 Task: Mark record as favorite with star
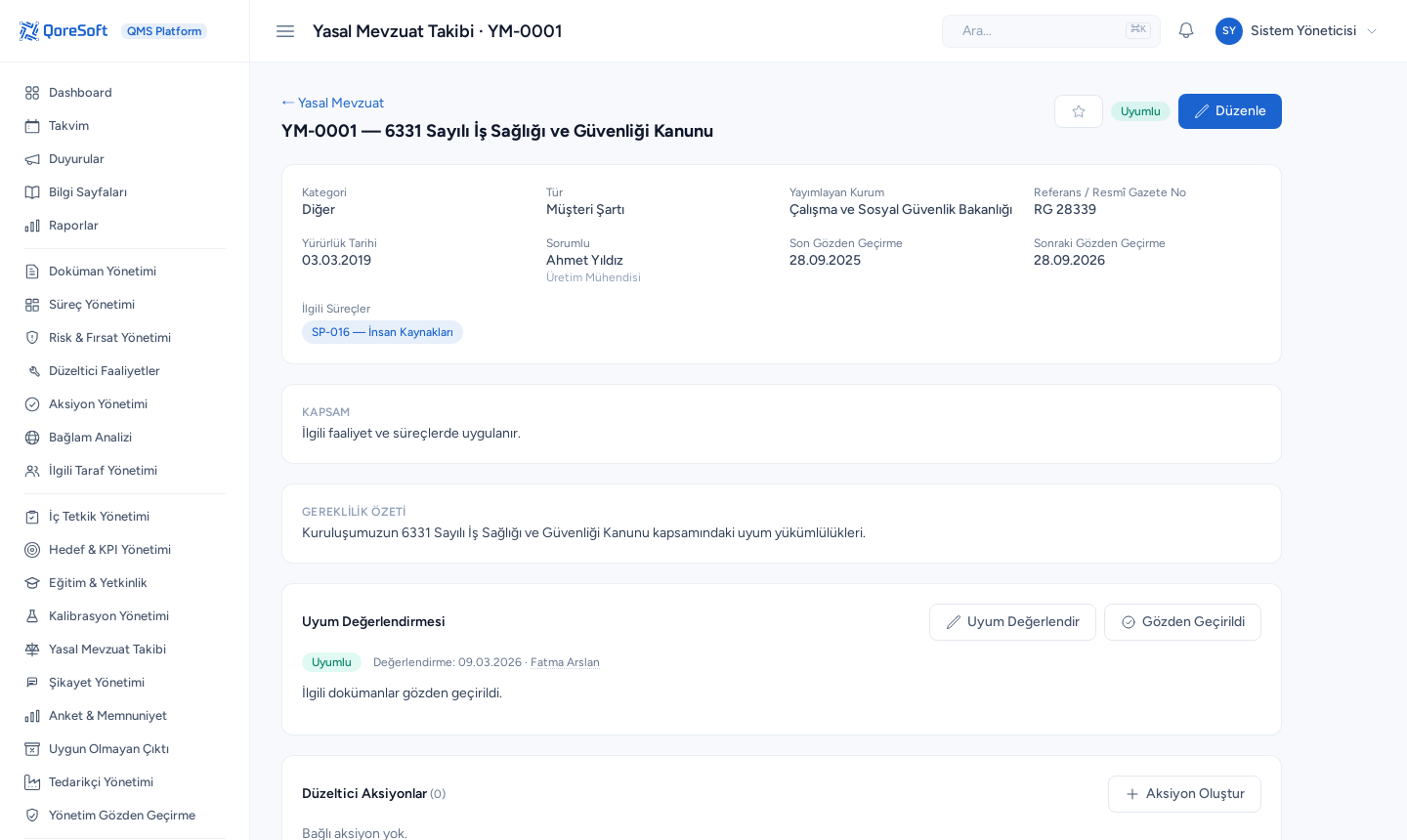pyautogui.click(x=1079, y=111)
